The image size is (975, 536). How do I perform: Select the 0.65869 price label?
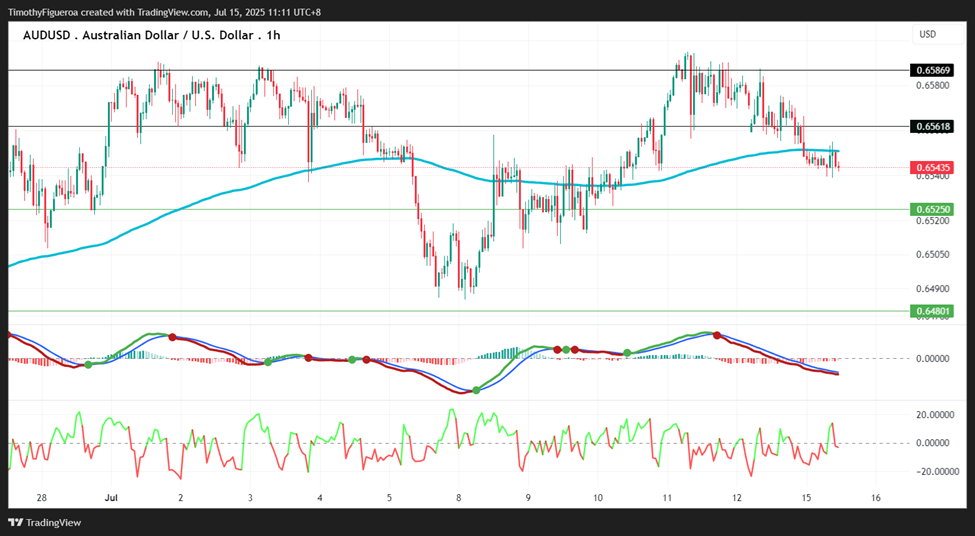931,70
